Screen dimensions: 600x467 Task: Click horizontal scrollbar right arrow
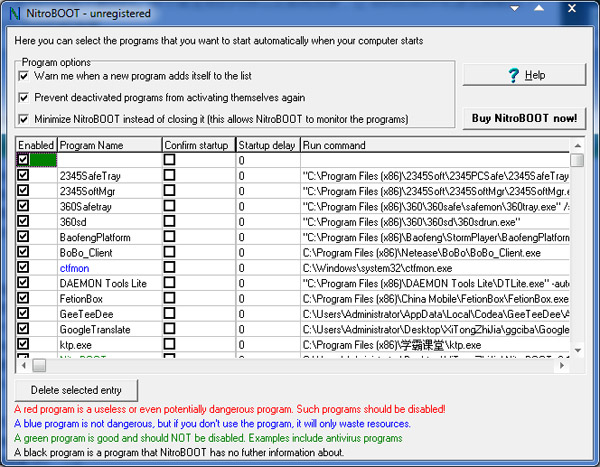click(562, 366)
